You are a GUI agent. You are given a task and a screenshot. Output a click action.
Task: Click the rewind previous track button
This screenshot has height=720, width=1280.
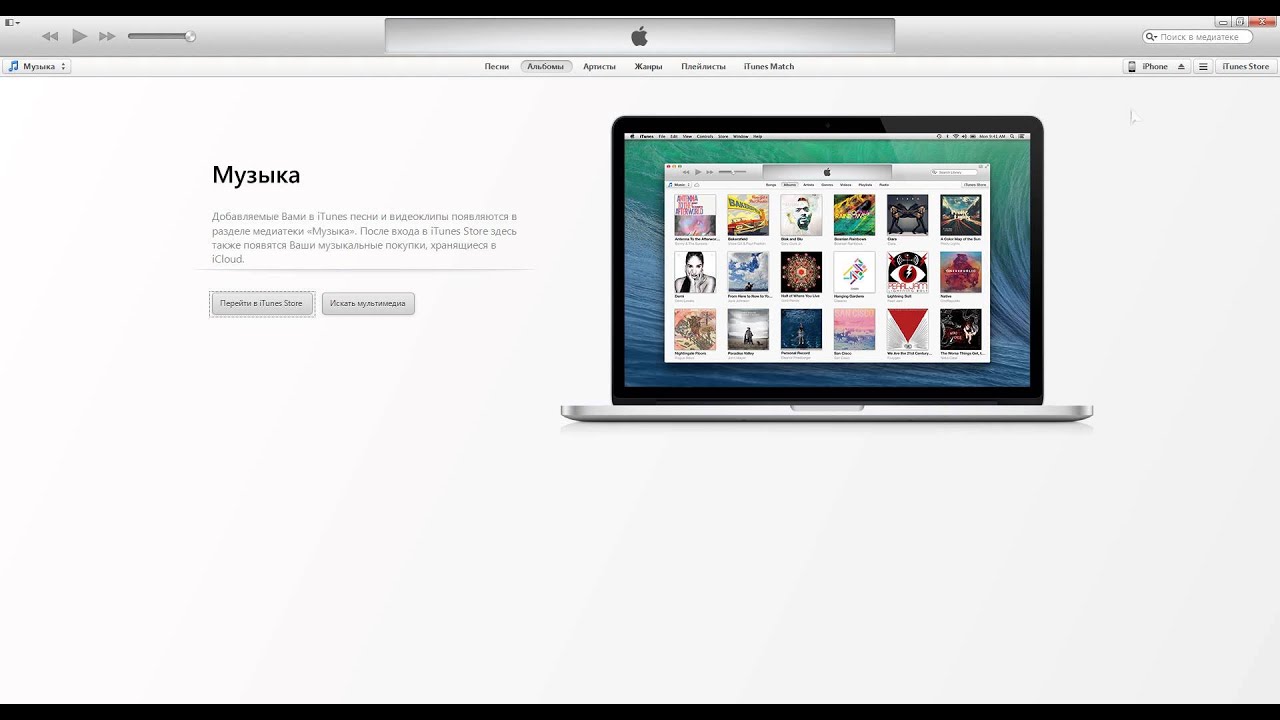point(50,37)
